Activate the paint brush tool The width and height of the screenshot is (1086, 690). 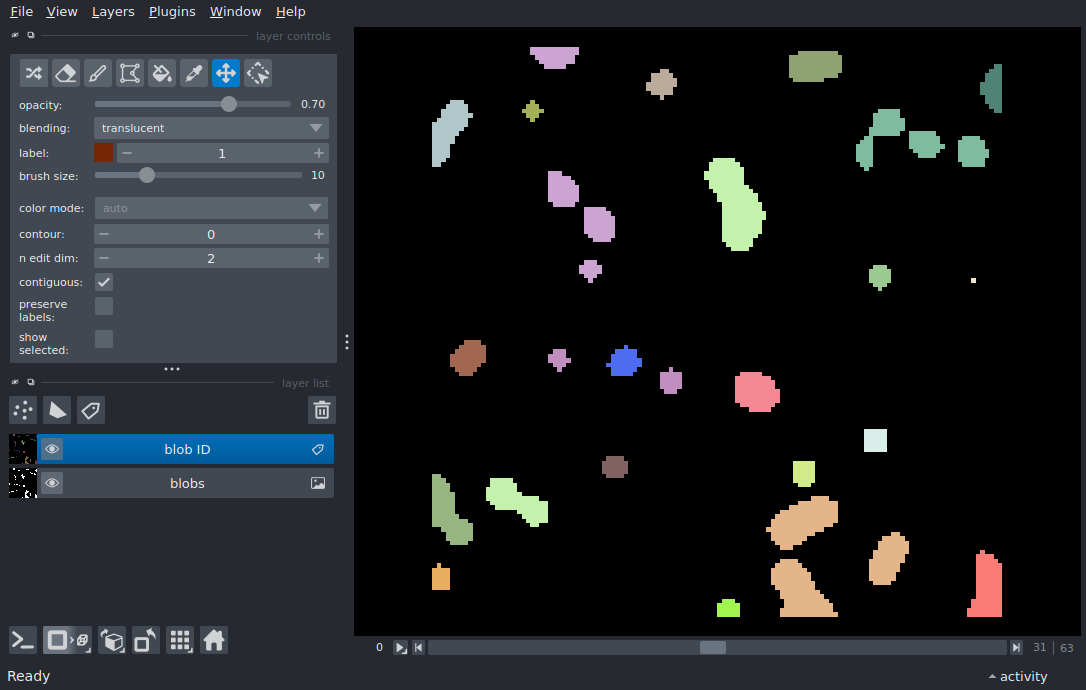pyautogui.click(x=98, y=72)
